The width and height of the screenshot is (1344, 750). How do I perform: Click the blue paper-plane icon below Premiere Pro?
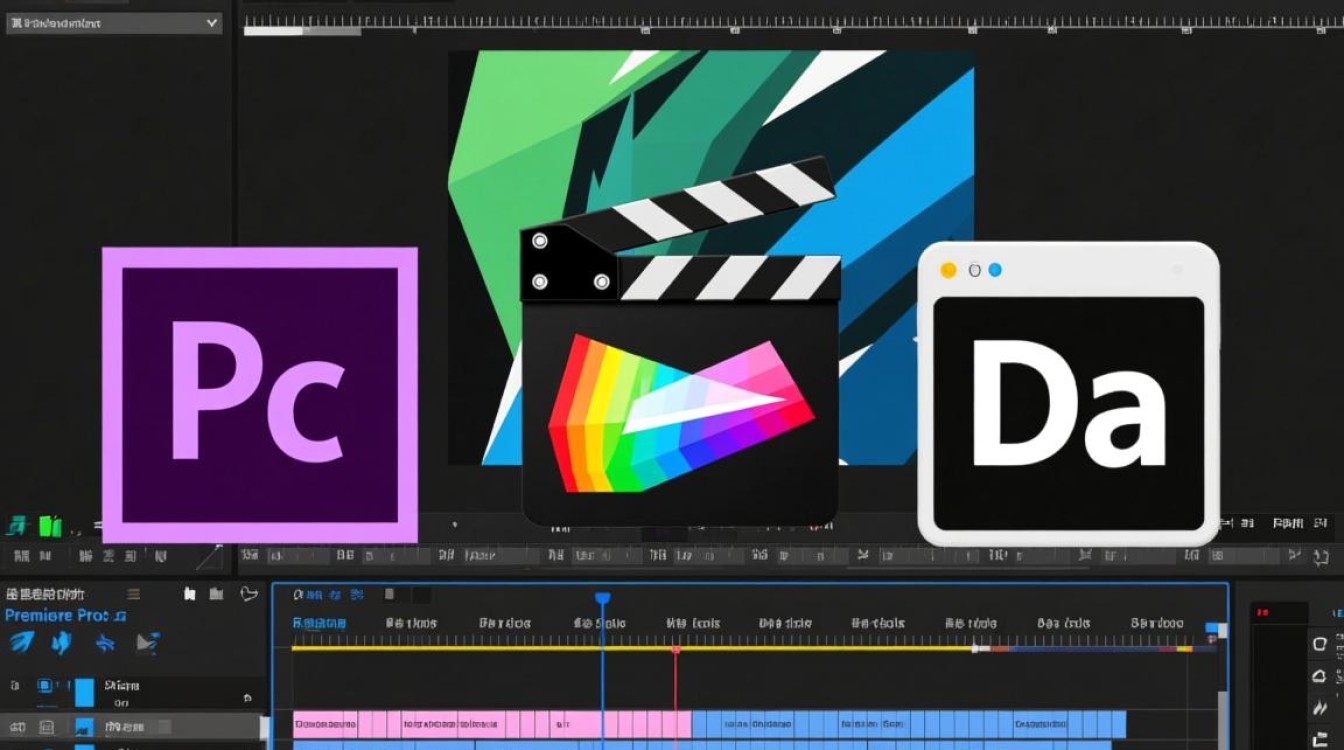pos(22,642)
